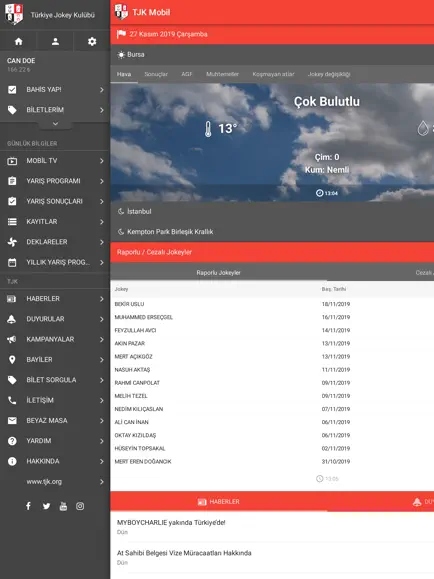This screenshot has height=579, width=434.
Task: Select the Haberler tab in news section
Action: click(x=218, y=501)
